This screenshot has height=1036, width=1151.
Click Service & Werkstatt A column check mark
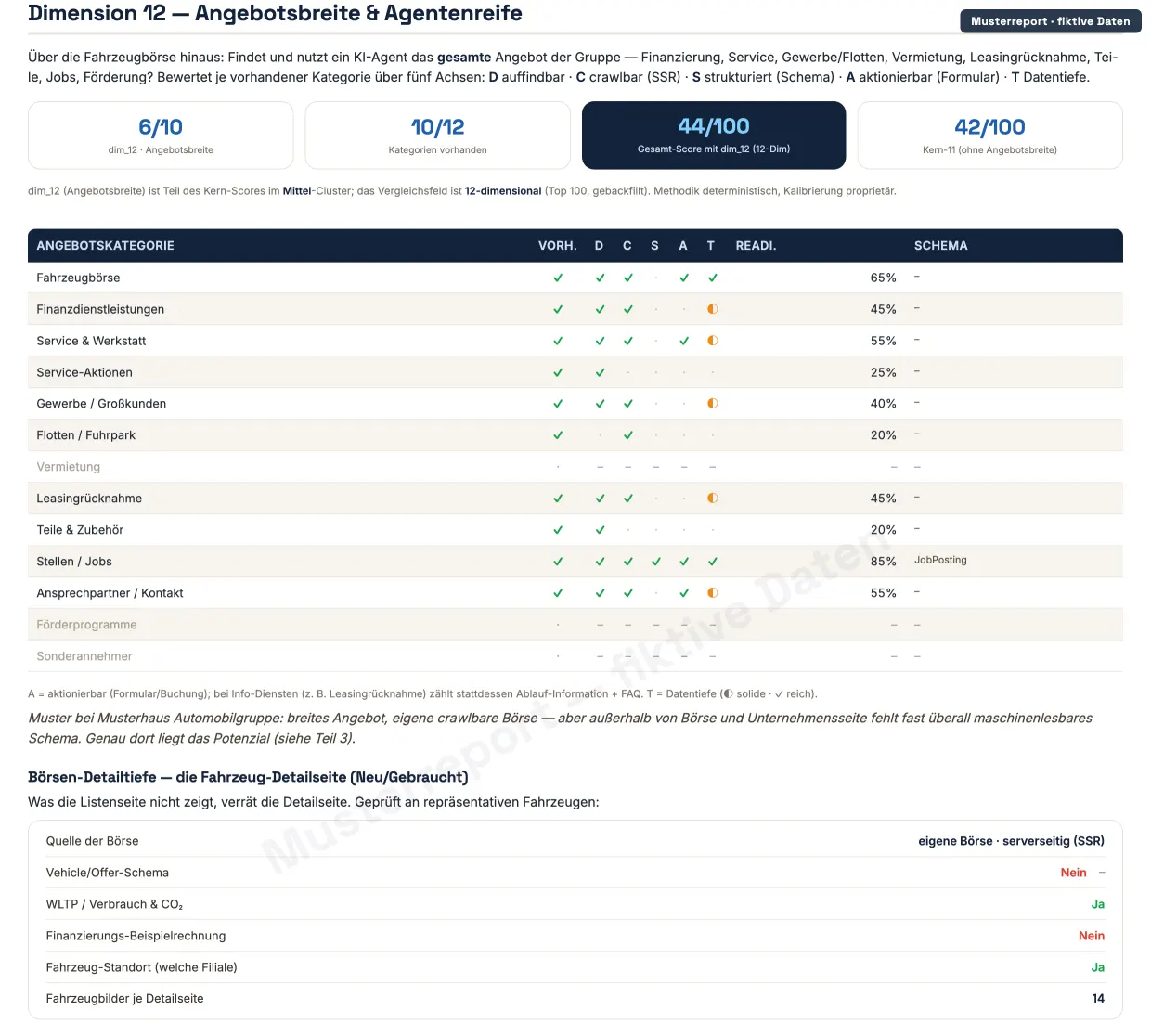coord(684,341)
